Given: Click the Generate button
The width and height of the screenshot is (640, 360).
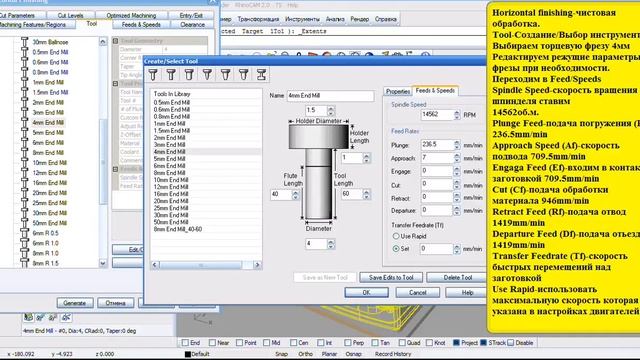Looking at the screenshot, I should click(75, 303).
